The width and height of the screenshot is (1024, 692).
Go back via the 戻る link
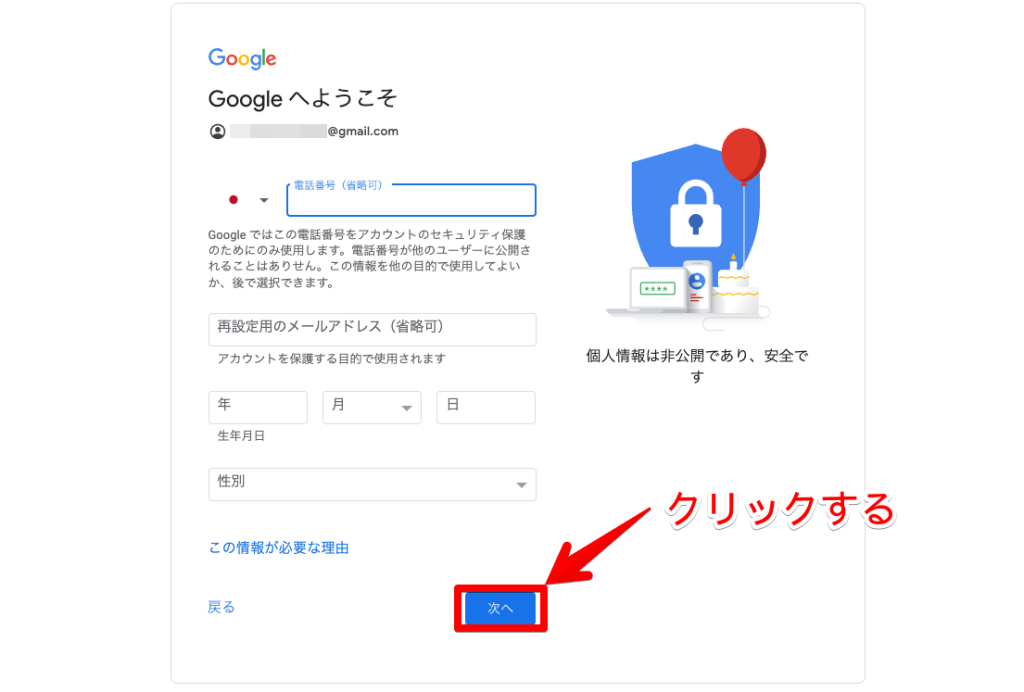[221, 607]
